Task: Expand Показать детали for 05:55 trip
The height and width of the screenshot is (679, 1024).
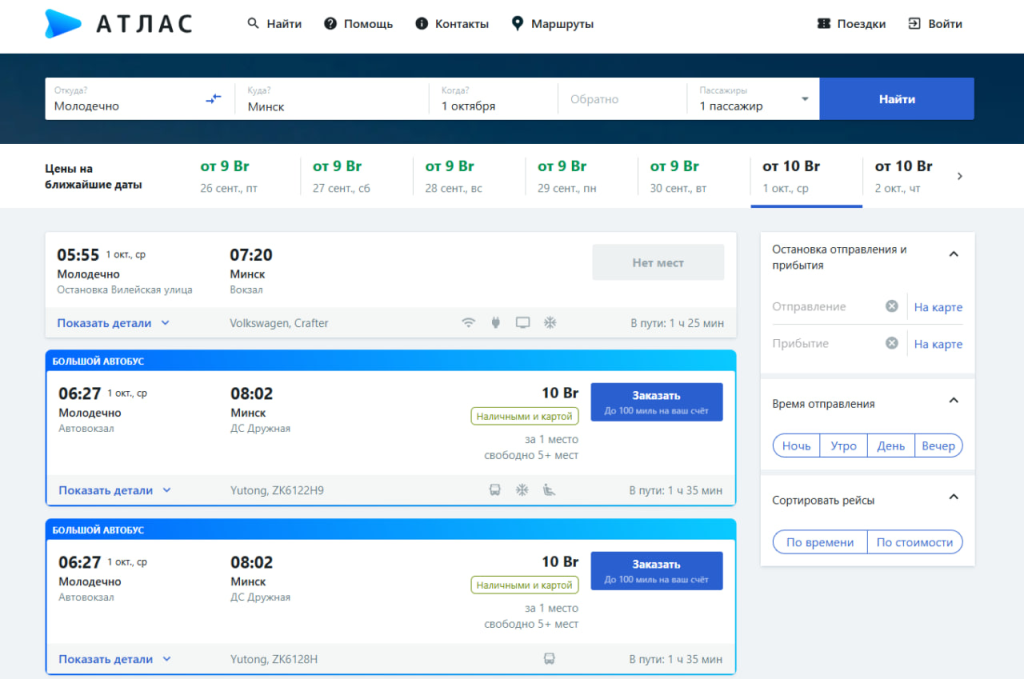Action: tap(113, 323)
